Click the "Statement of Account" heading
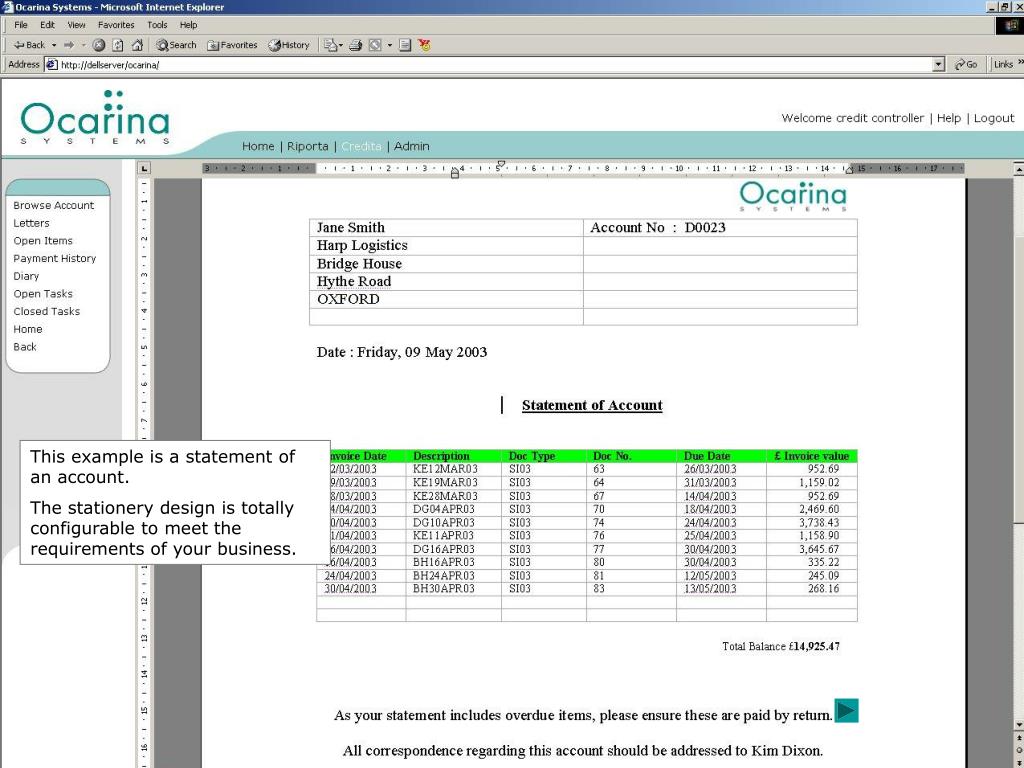Screen dimensions: 1024x768 pos(592,405)
